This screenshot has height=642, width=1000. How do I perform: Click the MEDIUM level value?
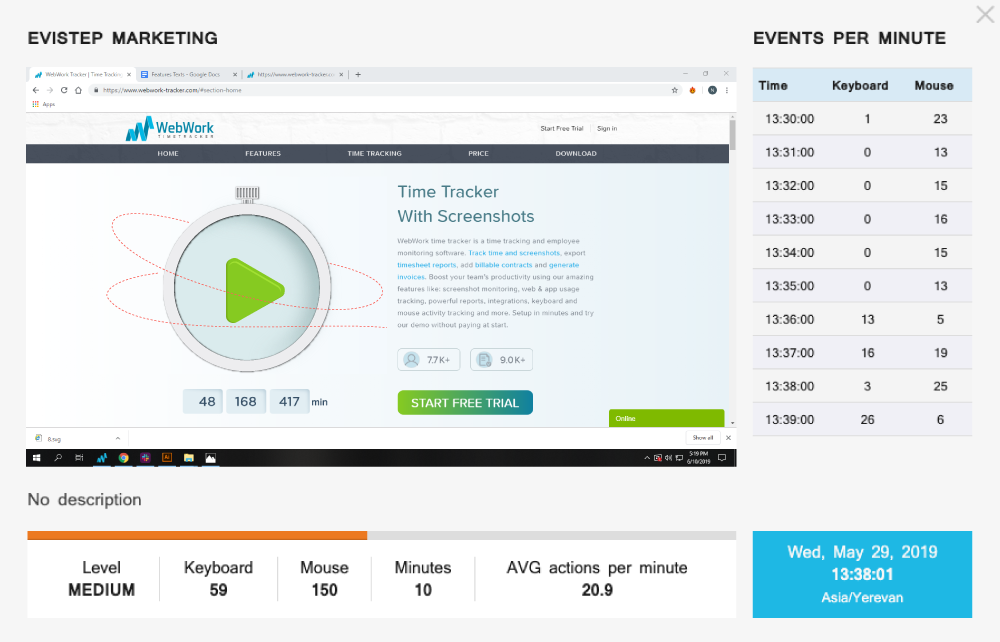pos(101,590)
